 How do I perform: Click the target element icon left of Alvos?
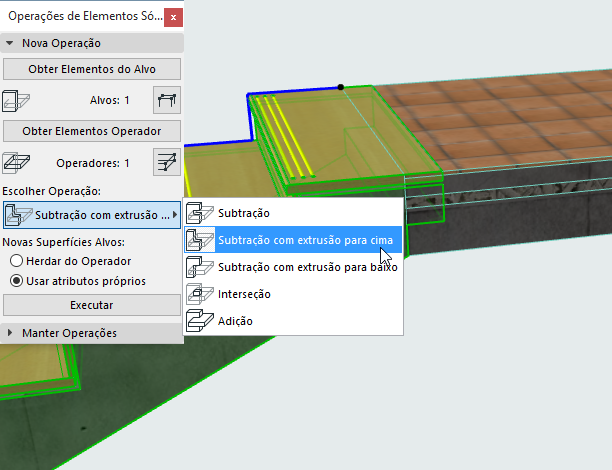click(x=16, y=101)
